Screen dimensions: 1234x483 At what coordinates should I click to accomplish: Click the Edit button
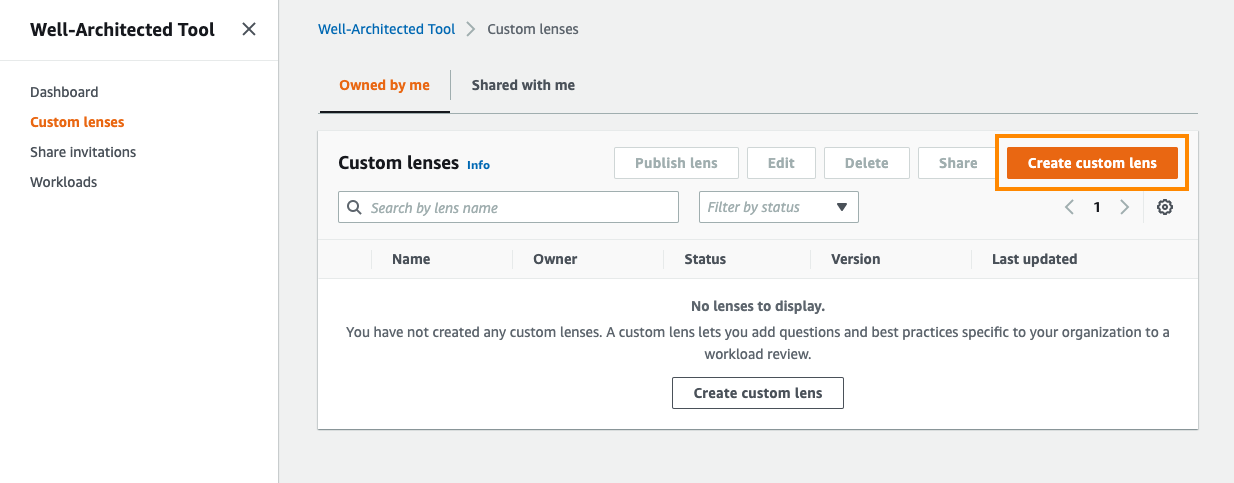781,163
